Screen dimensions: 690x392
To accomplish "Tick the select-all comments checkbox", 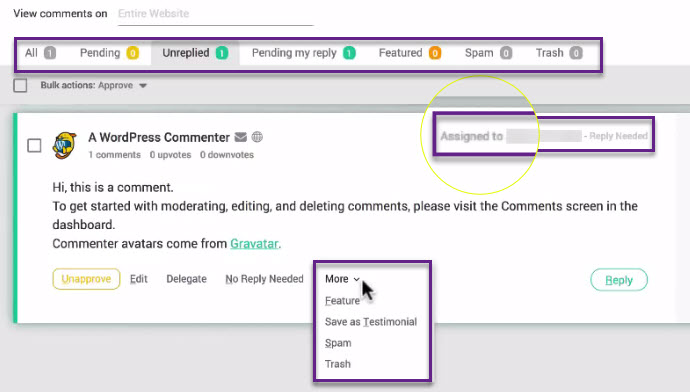I will click(x=20, y=85).
